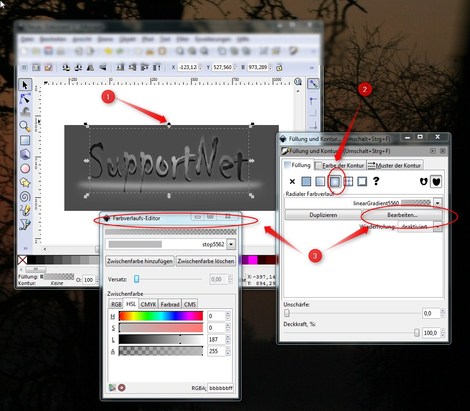Select the Bezier pen tool
The width and height of the screenshot is (470, 411).
point(25,225)
